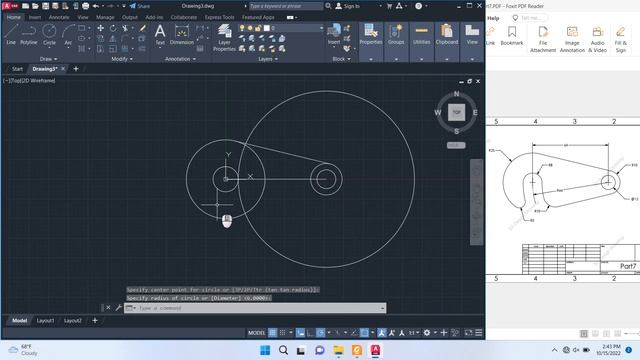The width and height of the screenshot is (640, 360).
Task: Click the Fillet tool icon
Action: pos(125,39)
